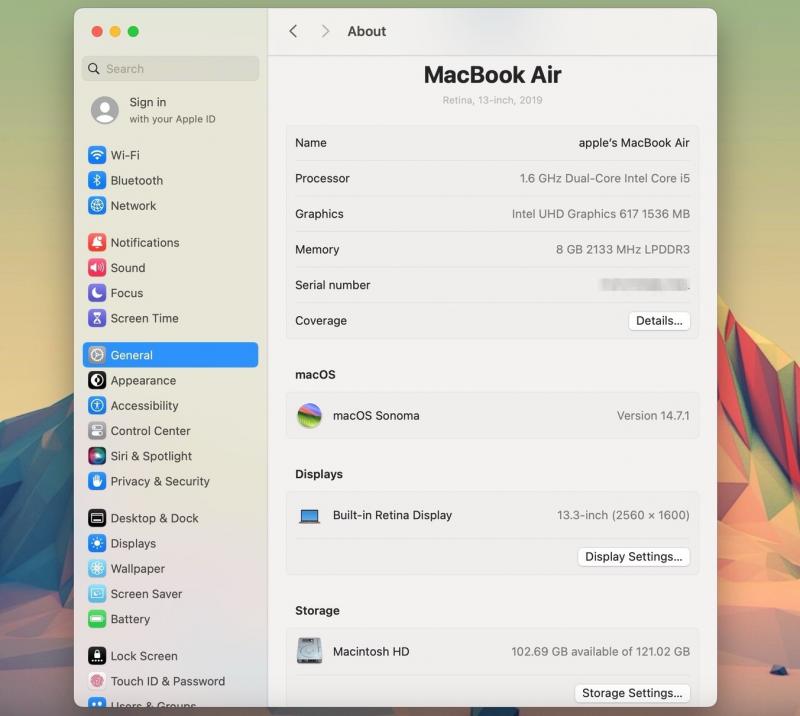Select Screen Time in the sidebar

[170, 318]
